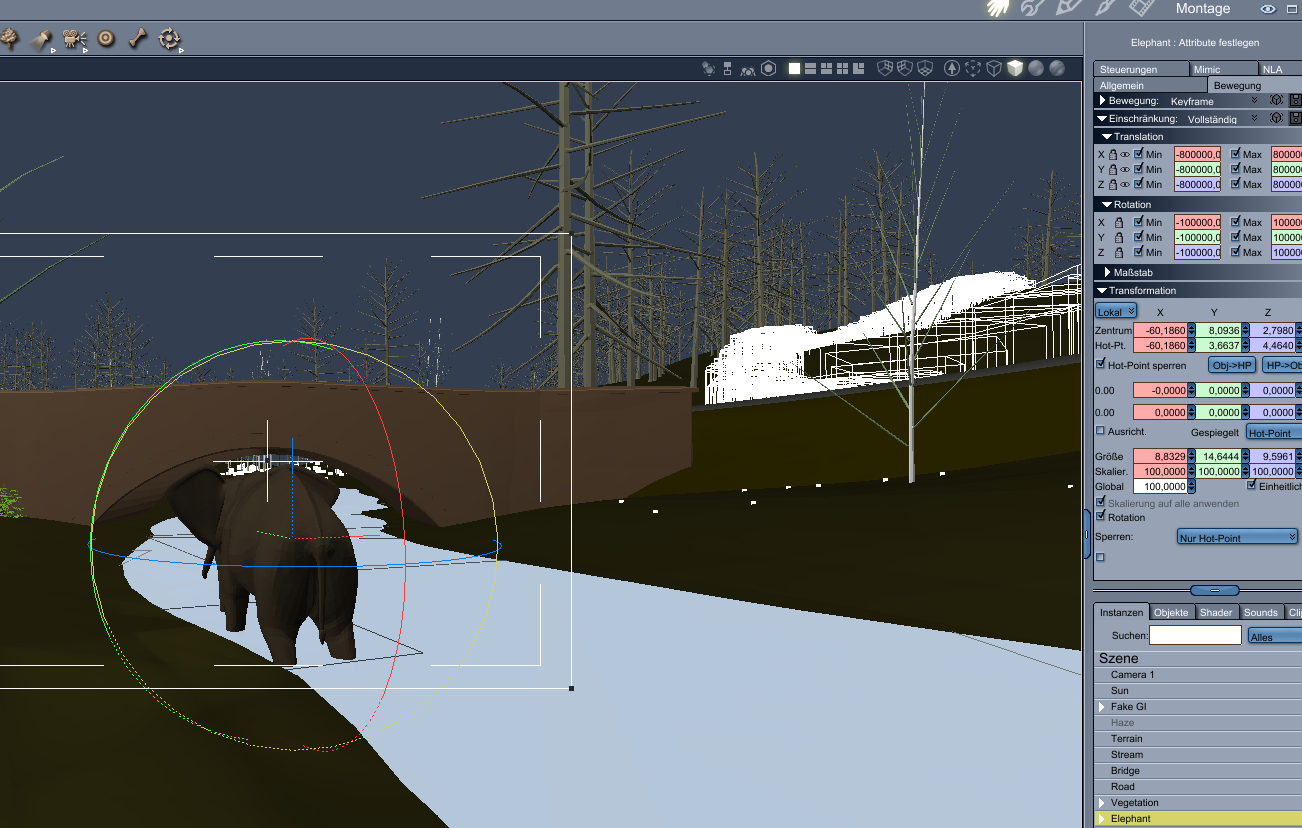Toggle the lock for Translation X

tap(1112, 154)
